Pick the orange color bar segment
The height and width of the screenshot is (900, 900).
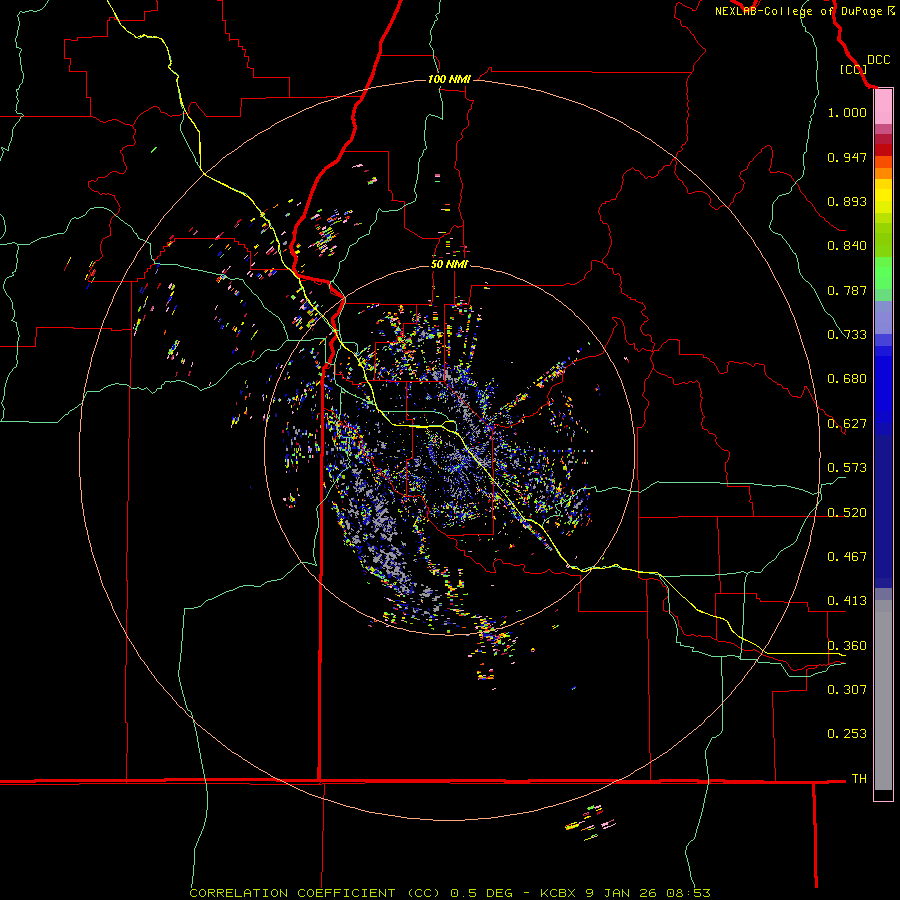click(883, 173)
